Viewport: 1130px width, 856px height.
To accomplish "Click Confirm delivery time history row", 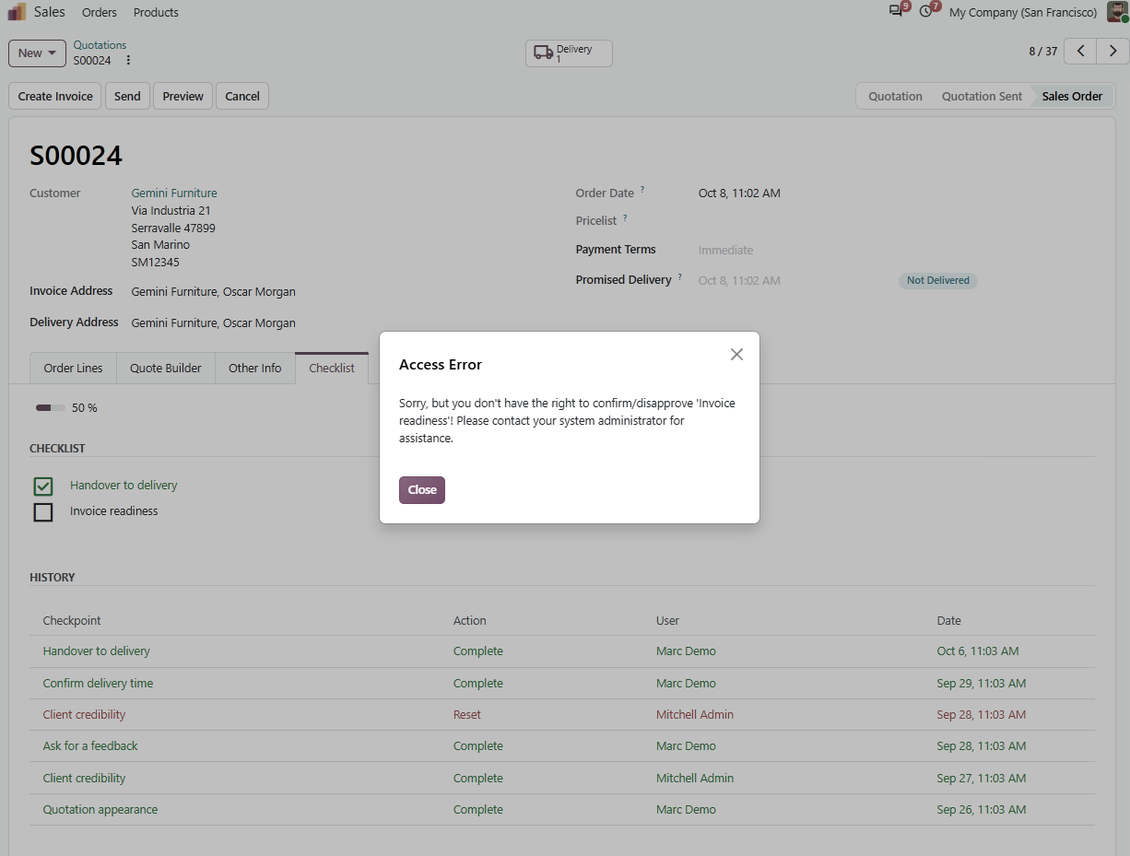I will coord(562,683).
